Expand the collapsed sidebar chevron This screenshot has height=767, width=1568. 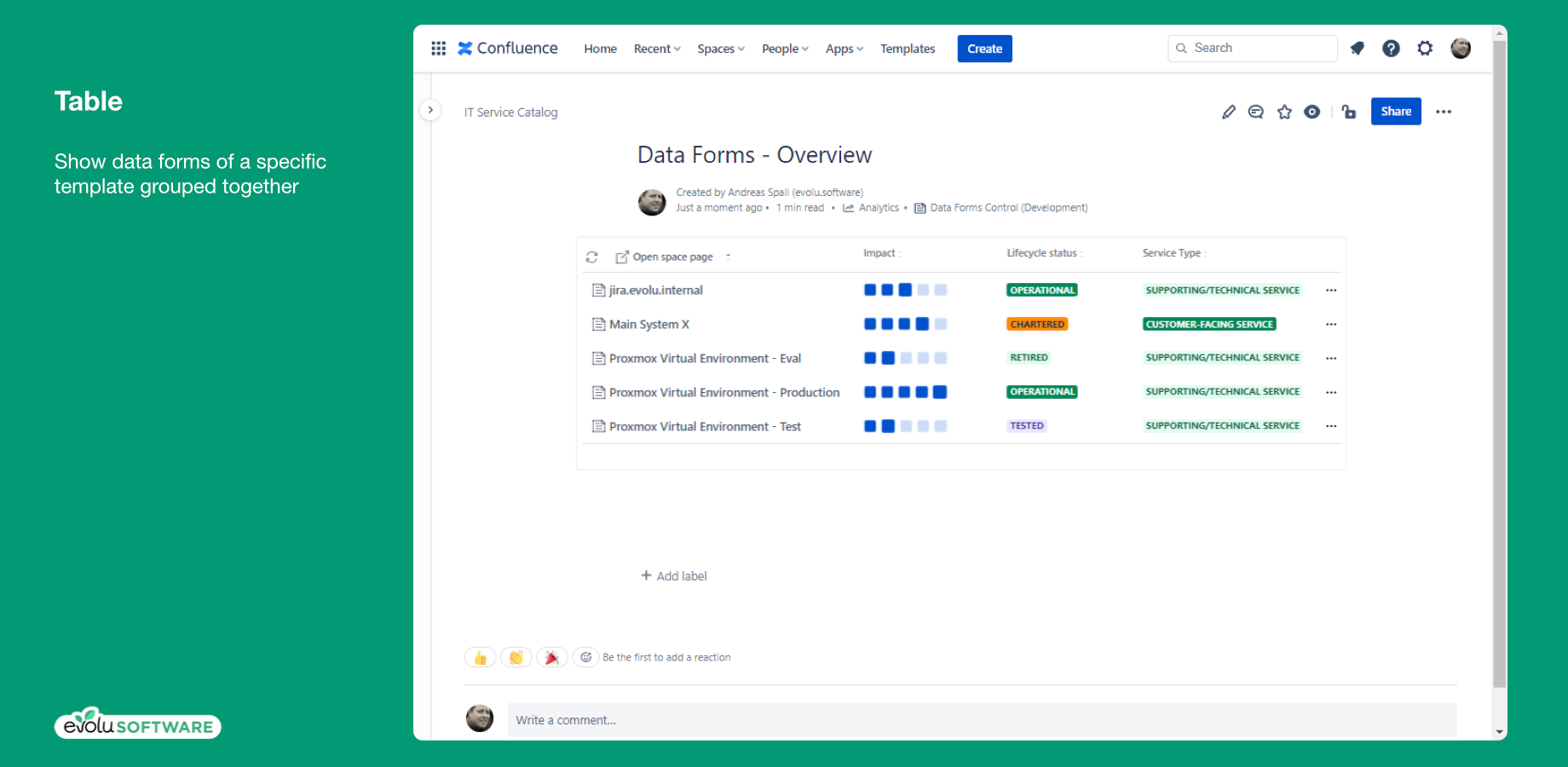click(x=430, y=110)
